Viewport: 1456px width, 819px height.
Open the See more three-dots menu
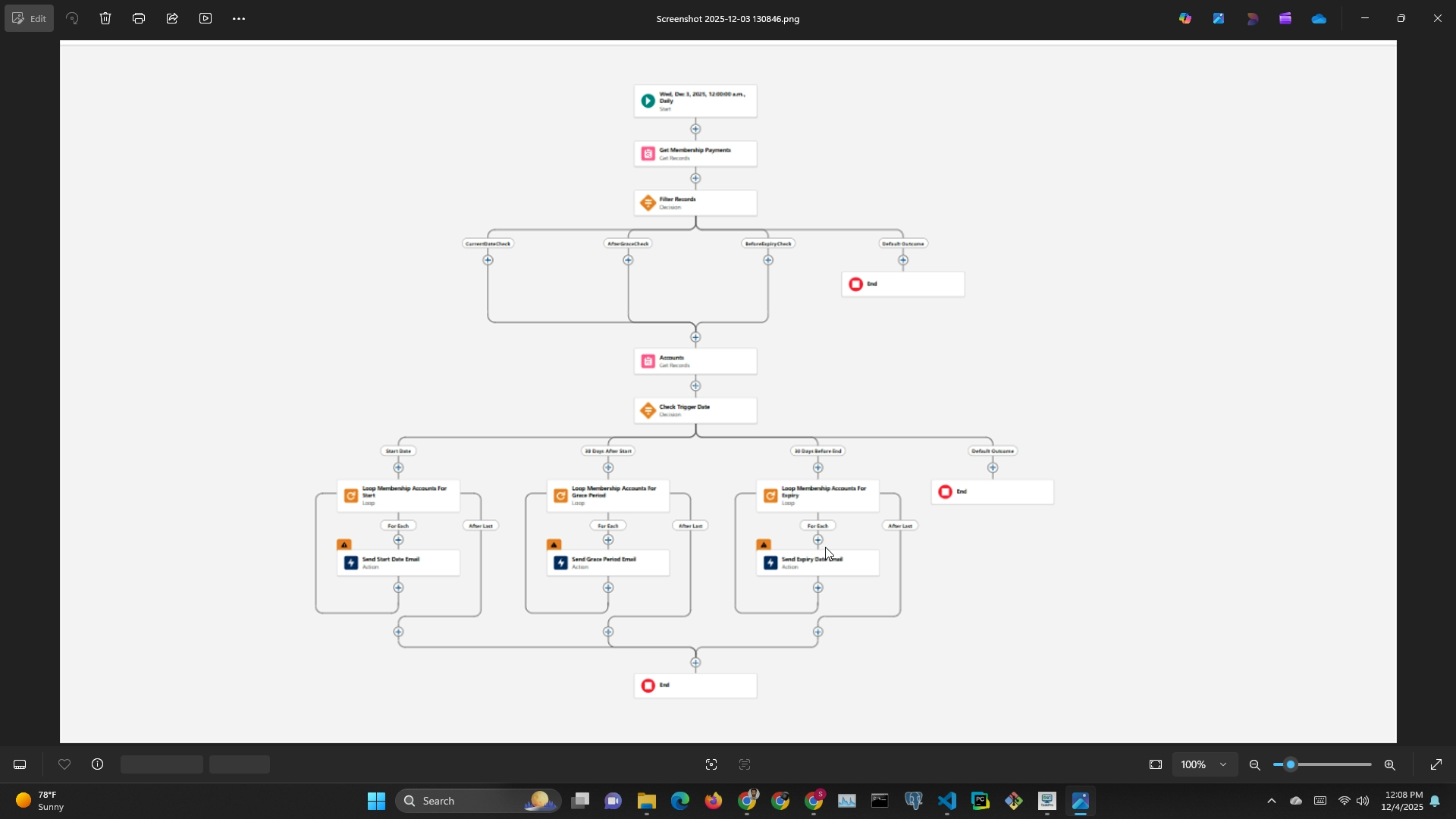click(x=239, y=18)
